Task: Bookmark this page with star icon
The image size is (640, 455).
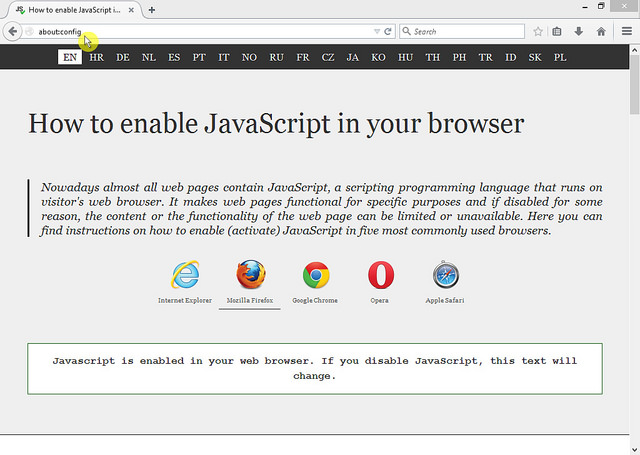Action: coord(538,32)
